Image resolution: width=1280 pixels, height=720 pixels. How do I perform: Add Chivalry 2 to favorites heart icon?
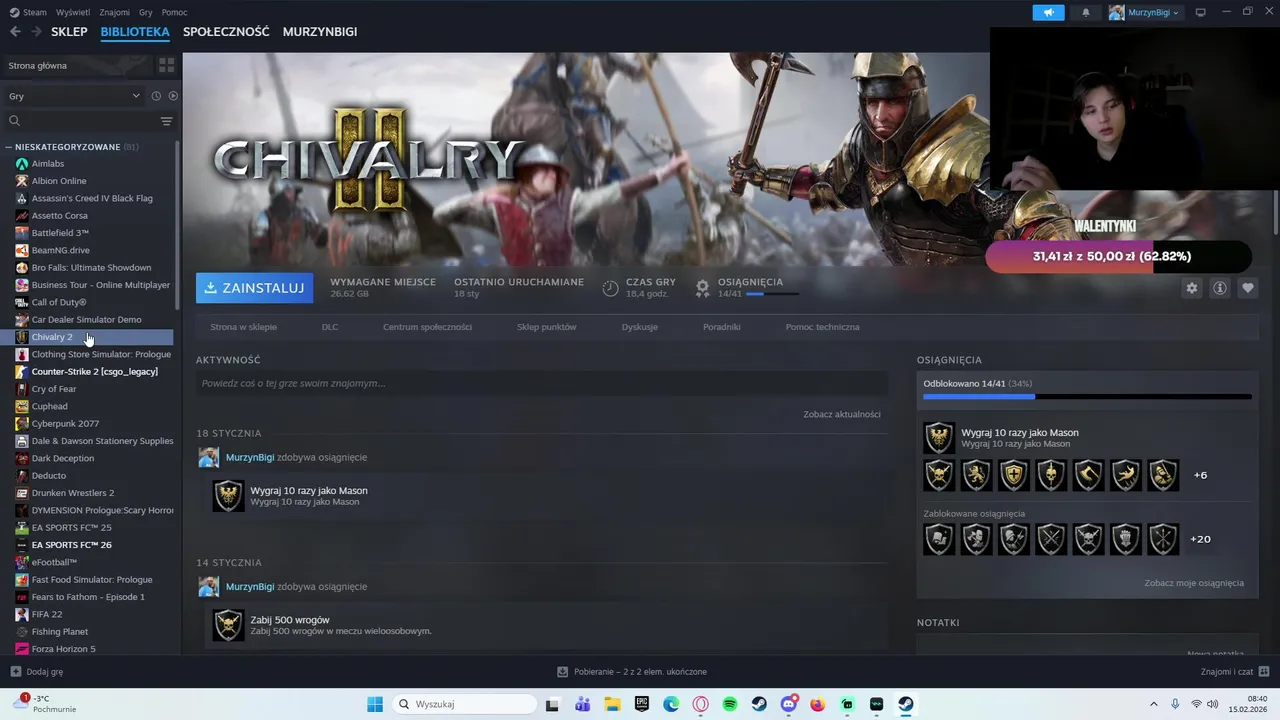point(1247,288)
